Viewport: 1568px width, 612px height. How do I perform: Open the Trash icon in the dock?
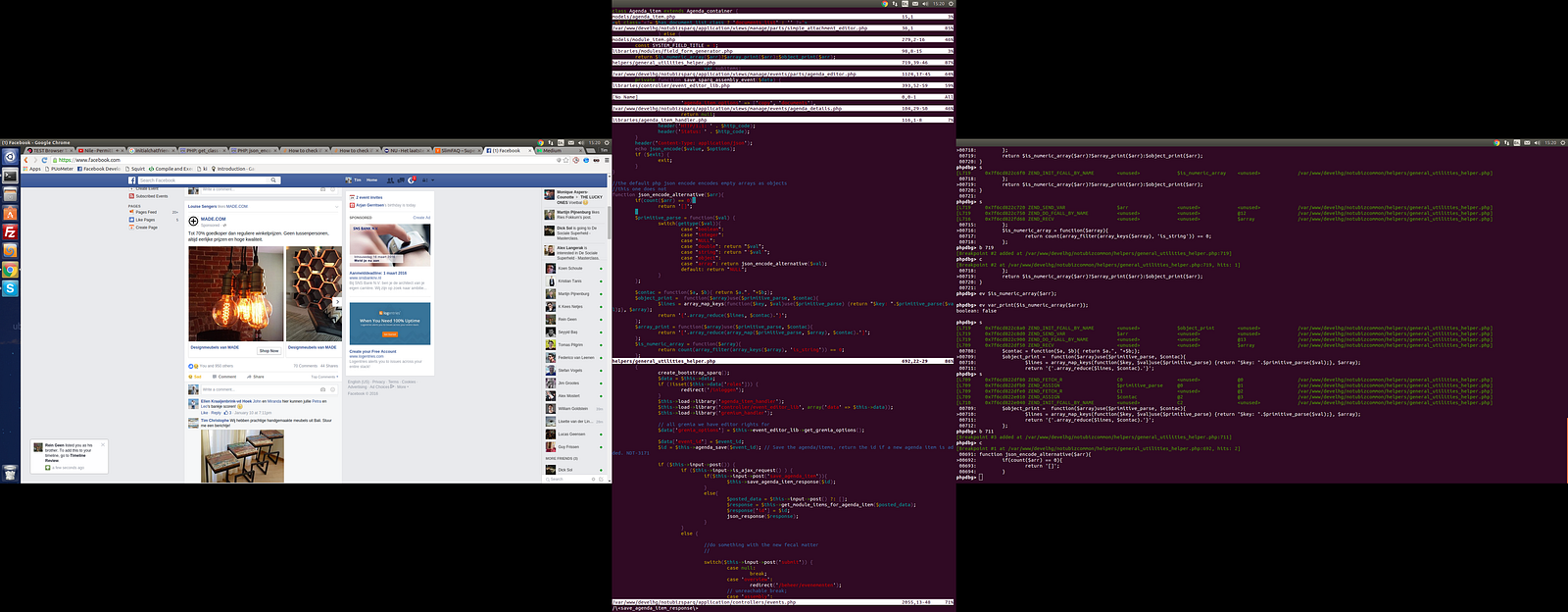(10, 474)
